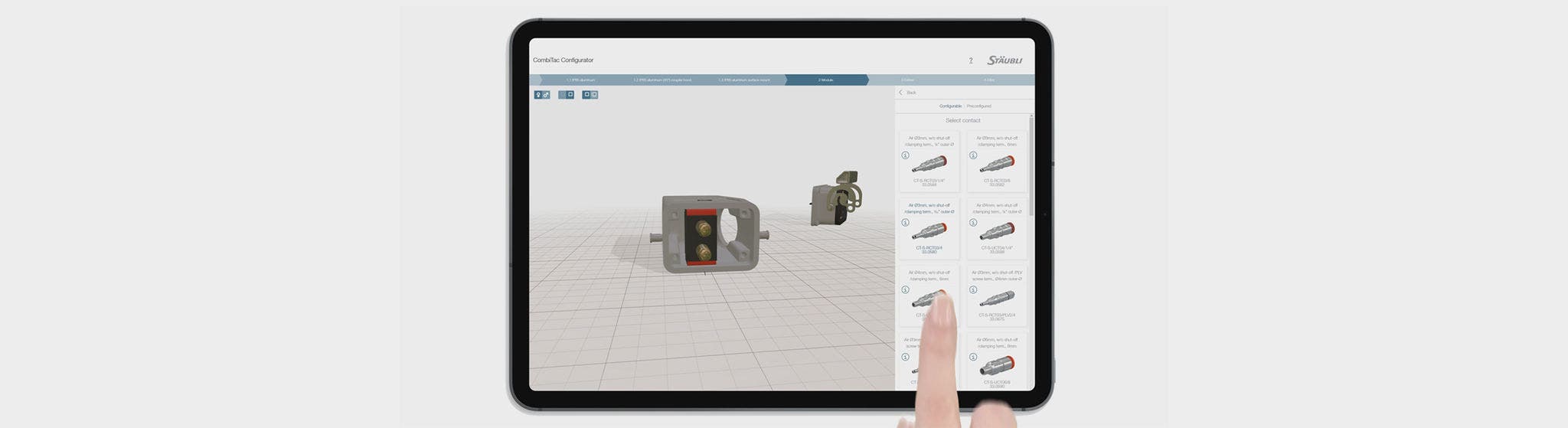Go to step 1.2 IP65 aluminum coupler hood
The height and width of the screenshot is (428, 1568).
point(661,80)
